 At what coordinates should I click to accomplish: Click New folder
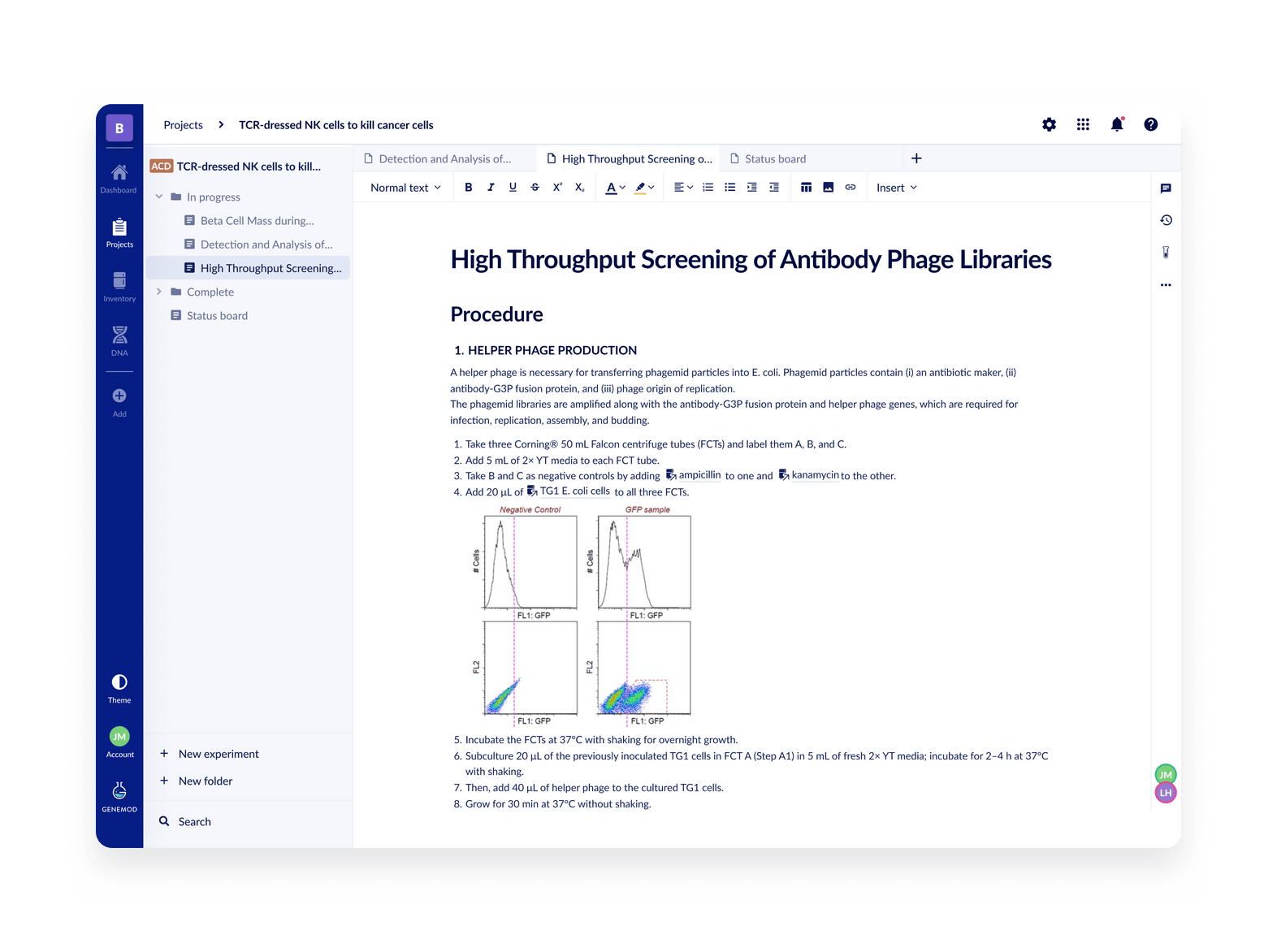pos(196,781)
